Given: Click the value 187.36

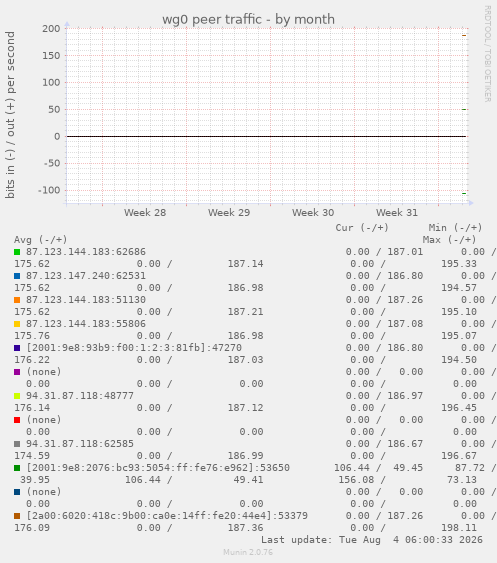Looking at the screenshot, I should tap(246, 528).
